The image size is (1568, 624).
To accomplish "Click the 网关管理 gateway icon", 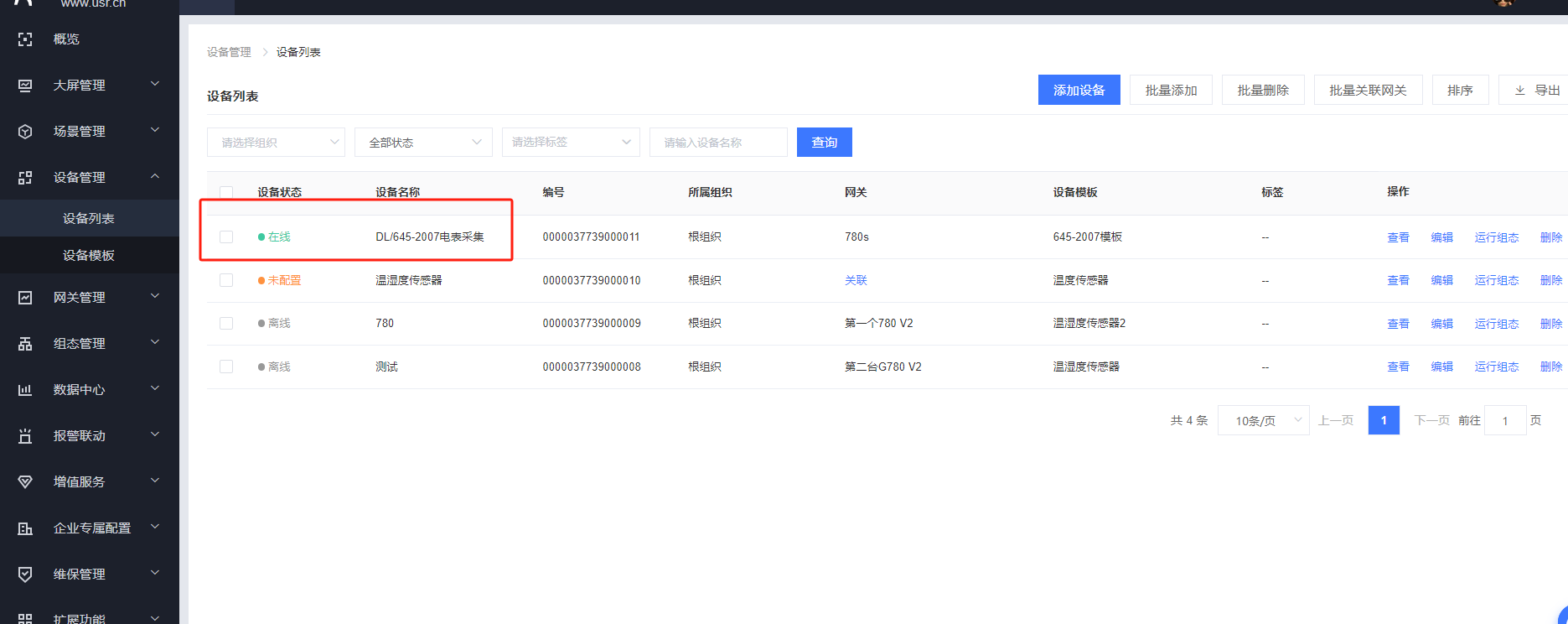I will pos(25,298).
